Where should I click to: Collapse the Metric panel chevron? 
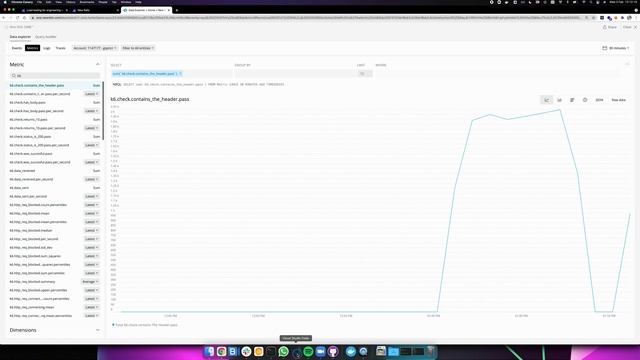point(98,64)
